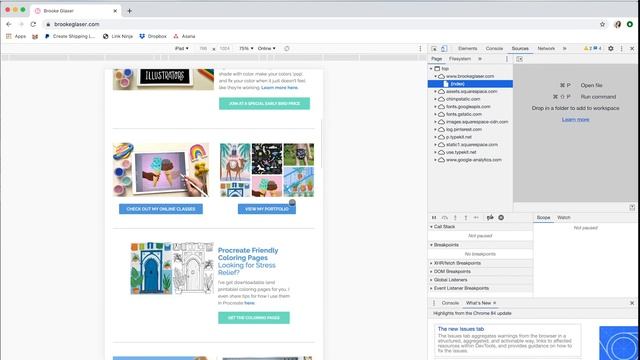The width and height of the screenshot is (640, 360).
Task: Show more navigator tabs chevron
Action: tap(480, 59)
